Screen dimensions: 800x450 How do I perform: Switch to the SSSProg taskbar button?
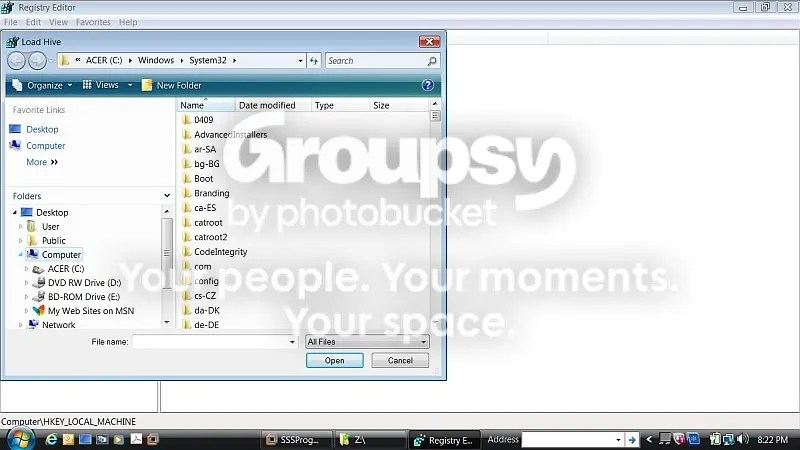pyautogui.click(x=297, y=440)
